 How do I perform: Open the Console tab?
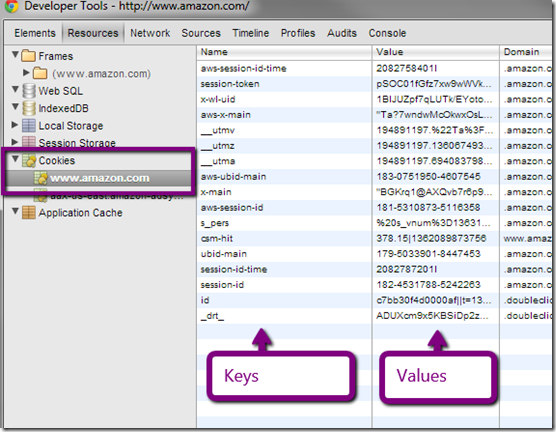tap(387, 33)
